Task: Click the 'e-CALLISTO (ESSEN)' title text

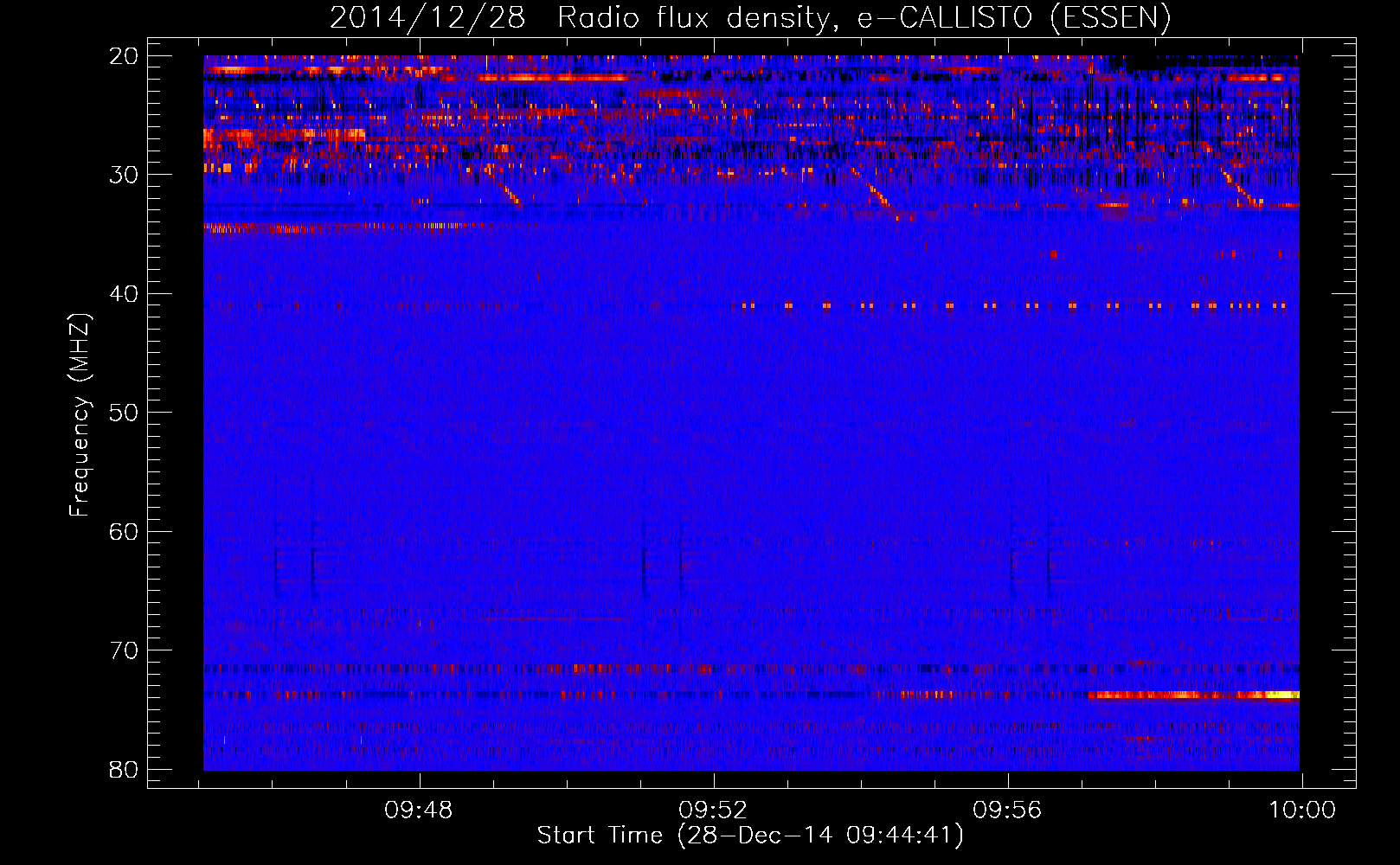Action: click(1014, 18)
